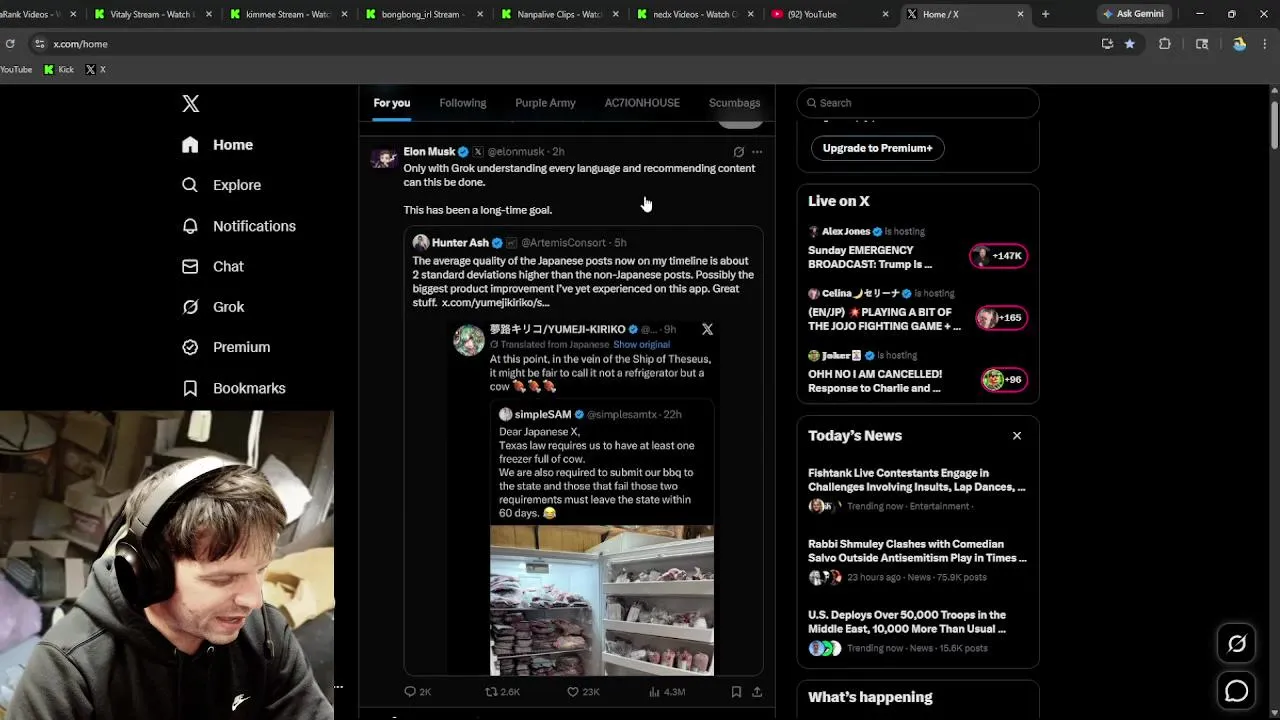Switch to the Scumbags tab
Image resolution: width=1280 pixels, height=720 pixels.
[x=734, y=103]
